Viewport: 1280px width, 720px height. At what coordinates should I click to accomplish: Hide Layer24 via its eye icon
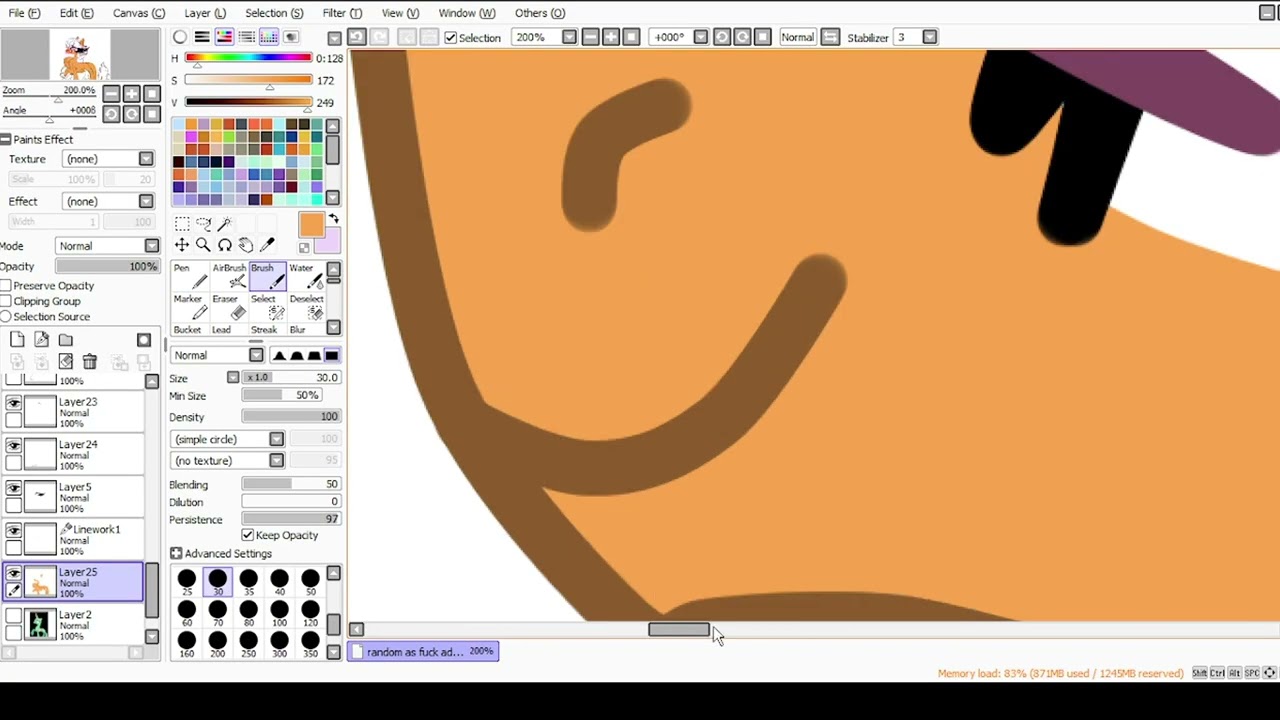[x=14, y=446]
